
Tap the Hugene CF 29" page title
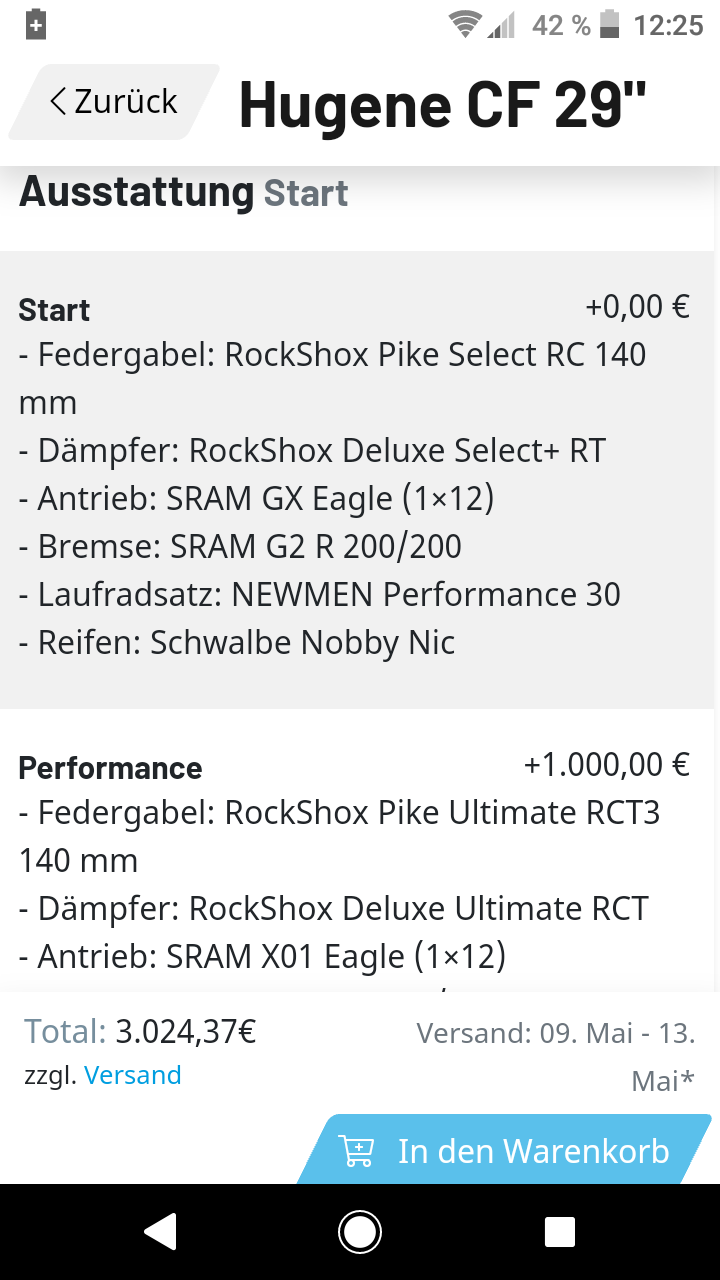click(443, 103)
